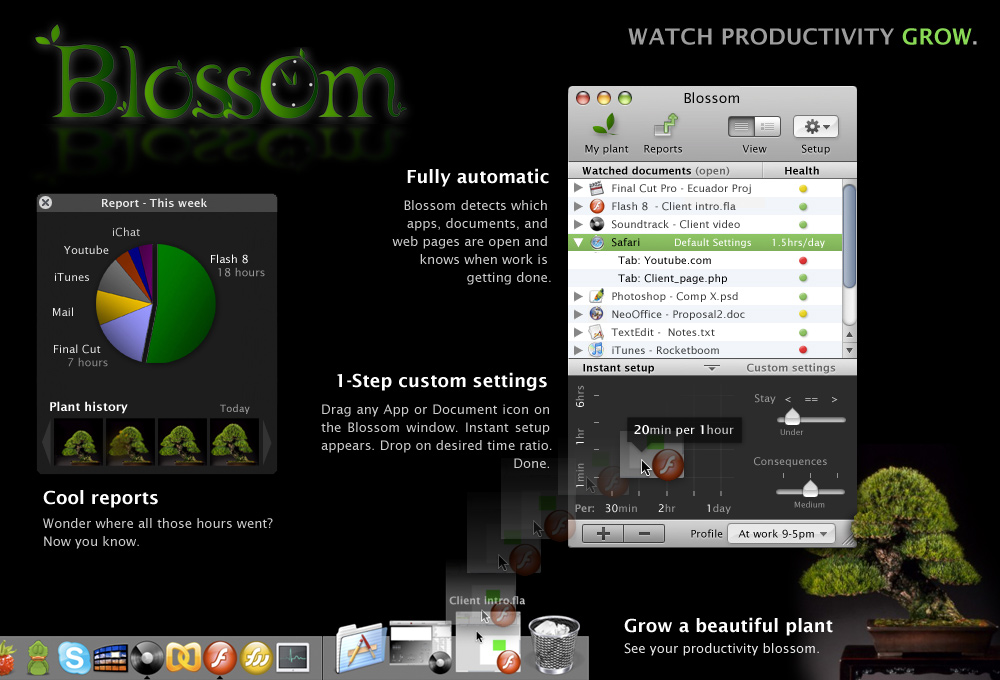The height and width of the screenshot is (680, 1000).
Task: Go to earlier plants with Plant history left arrow
Action: coord(47,441)
